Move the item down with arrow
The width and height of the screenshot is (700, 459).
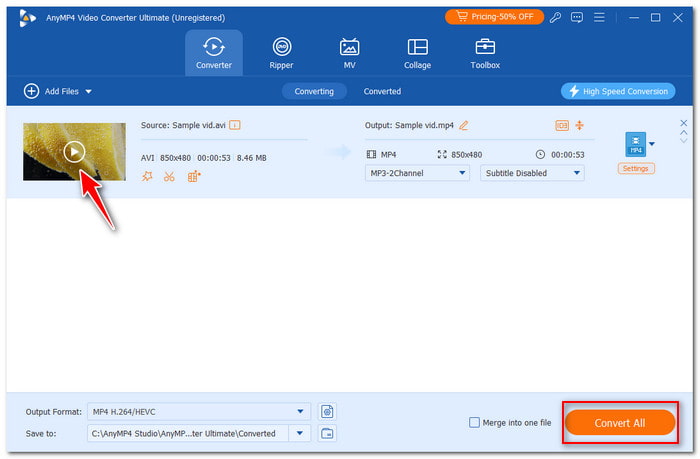683,141
